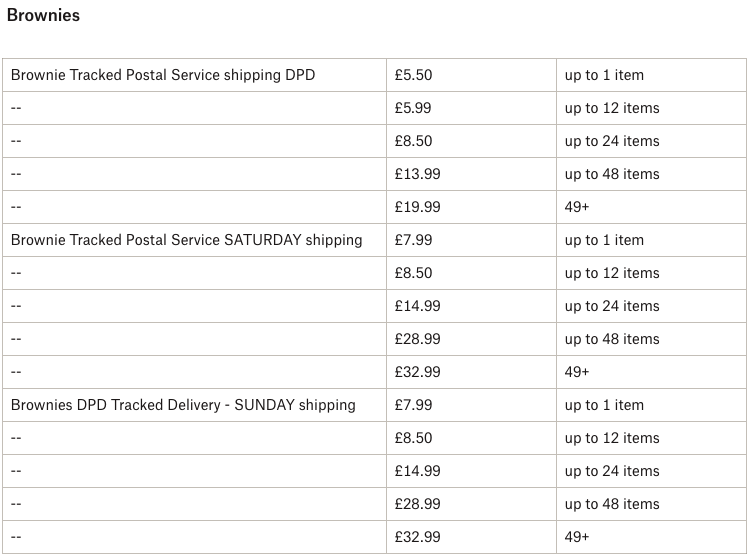Click the last £32.99 price in the table
This screenshot has width=749, height=559.
coord(418,537)
